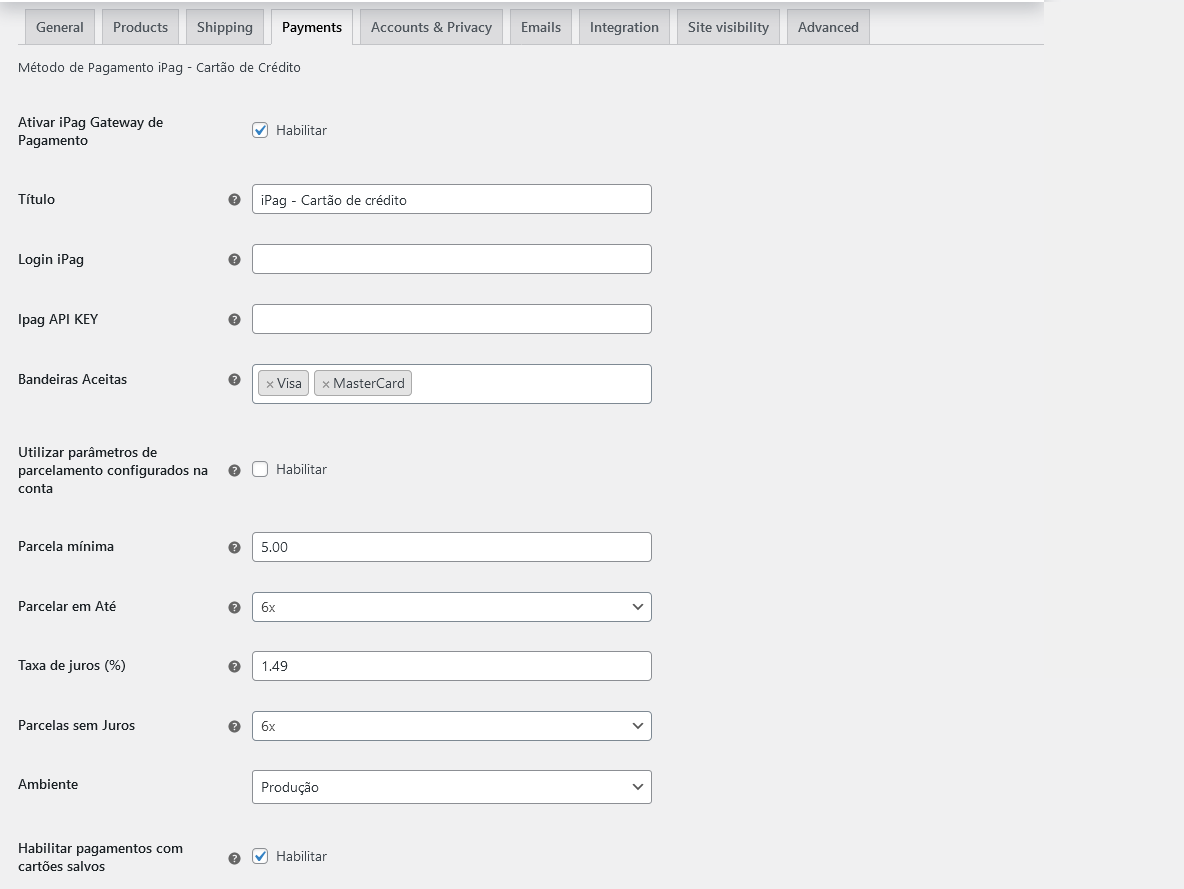Switch to the General tab
This screenshot has width=1184, height=889.
tap(60, 27)
